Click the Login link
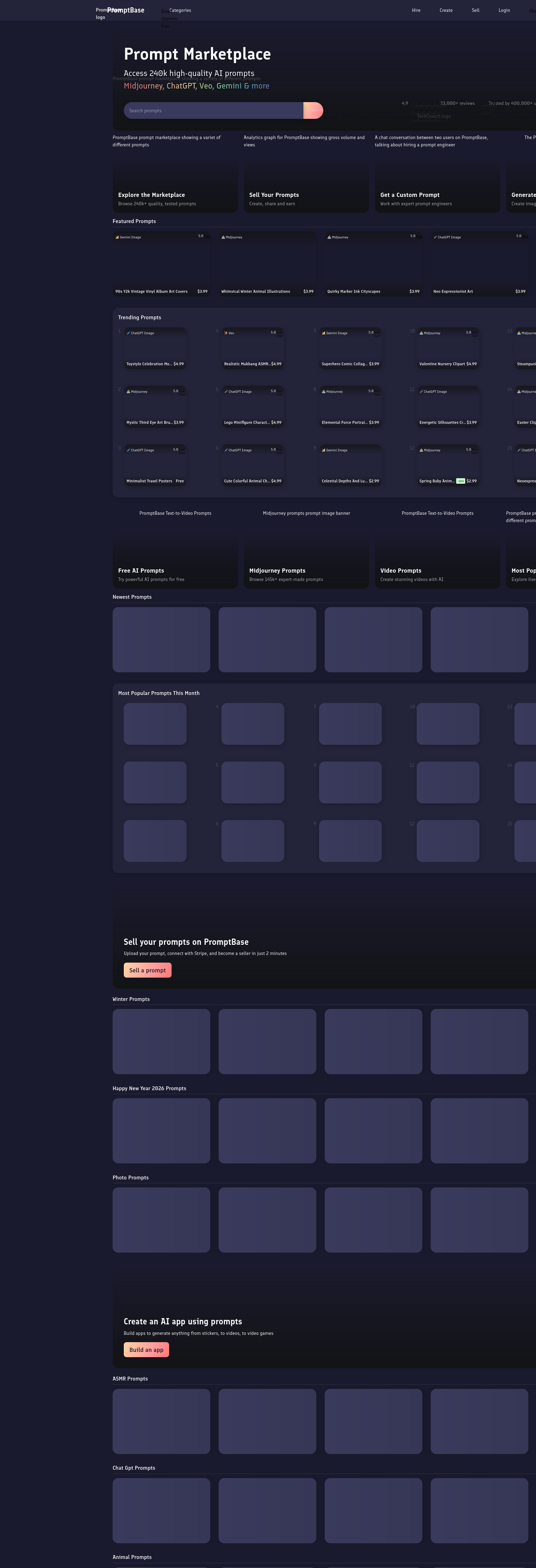The image size is (536, 1568). click(504, 10)
